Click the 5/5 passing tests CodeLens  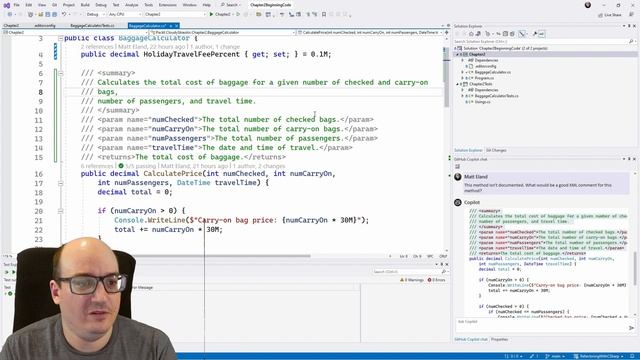[137, 166]
